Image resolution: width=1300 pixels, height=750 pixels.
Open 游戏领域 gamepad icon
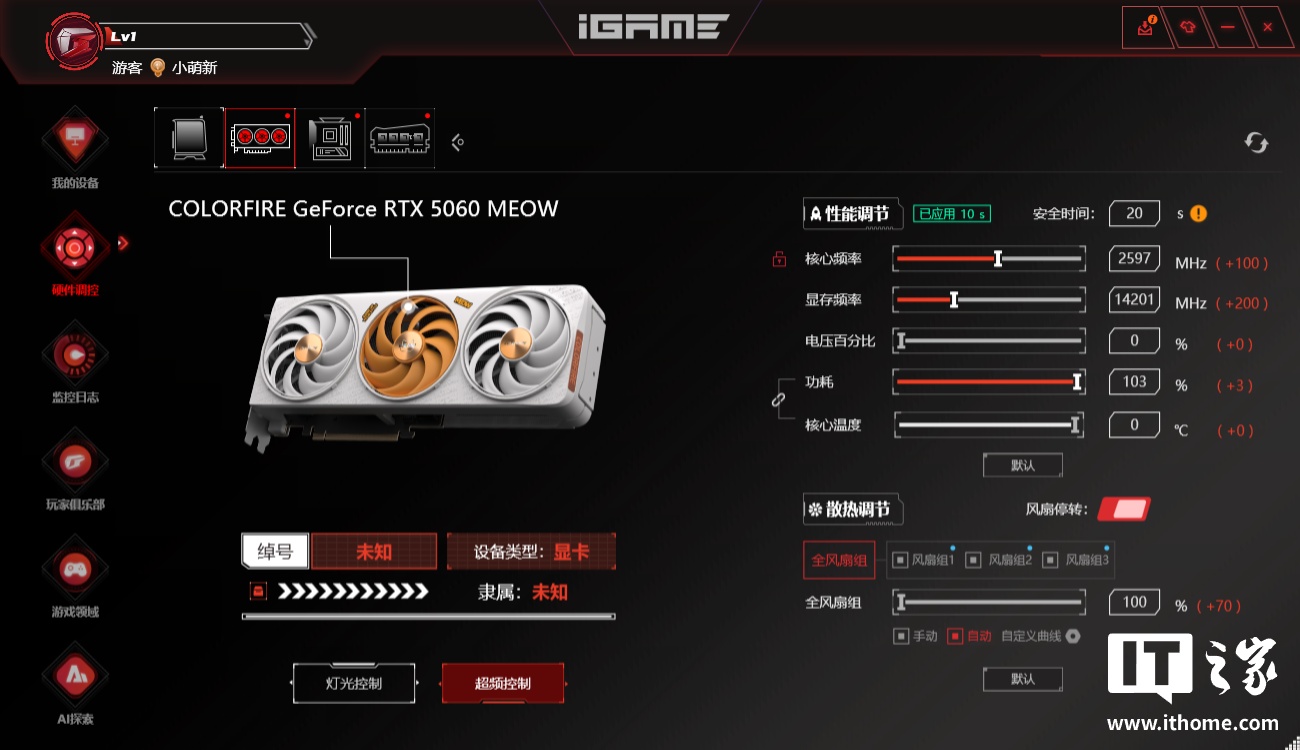(x=75, y=568)
